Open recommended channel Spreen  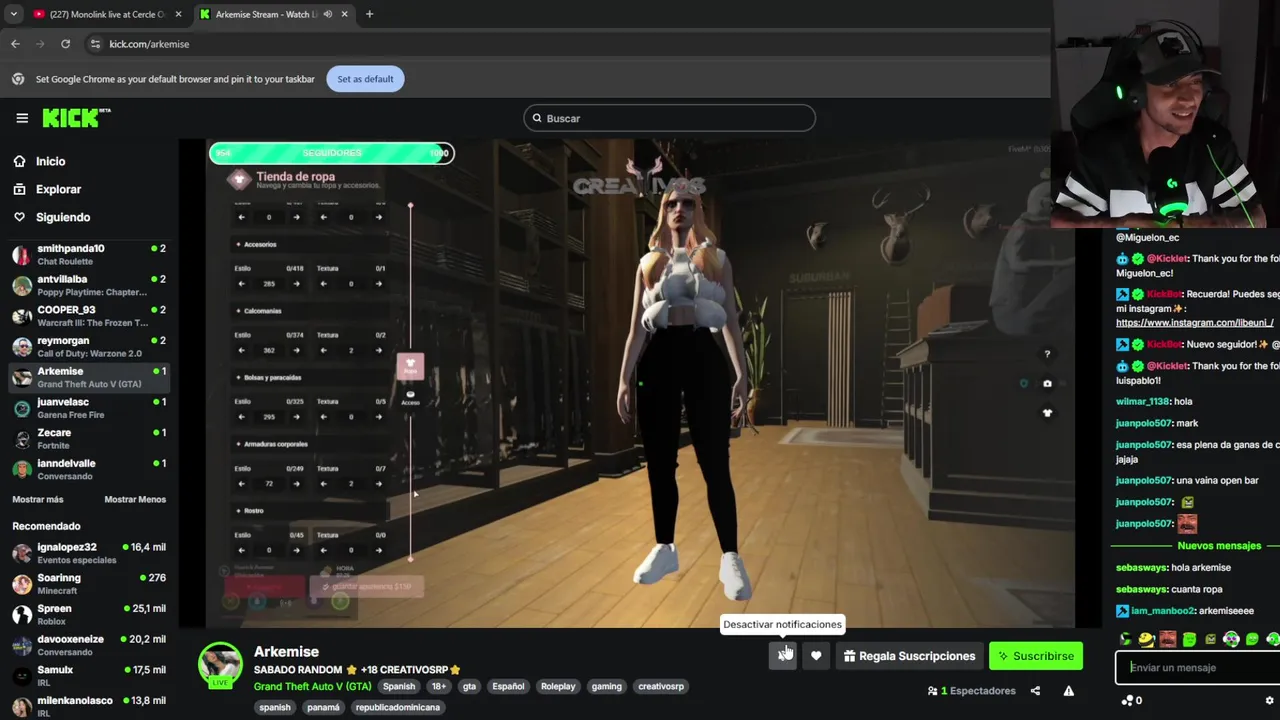[x=90, y=614]
